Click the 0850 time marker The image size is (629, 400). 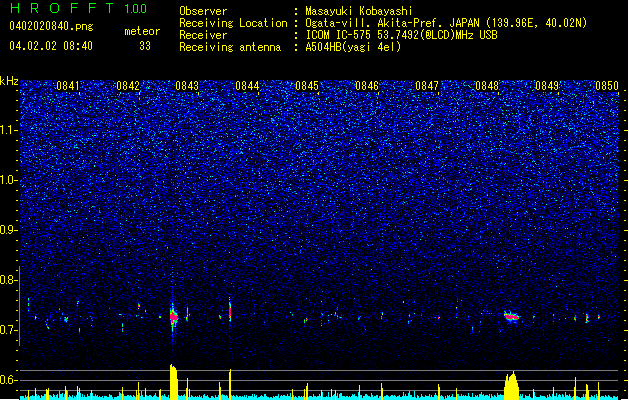607,86
